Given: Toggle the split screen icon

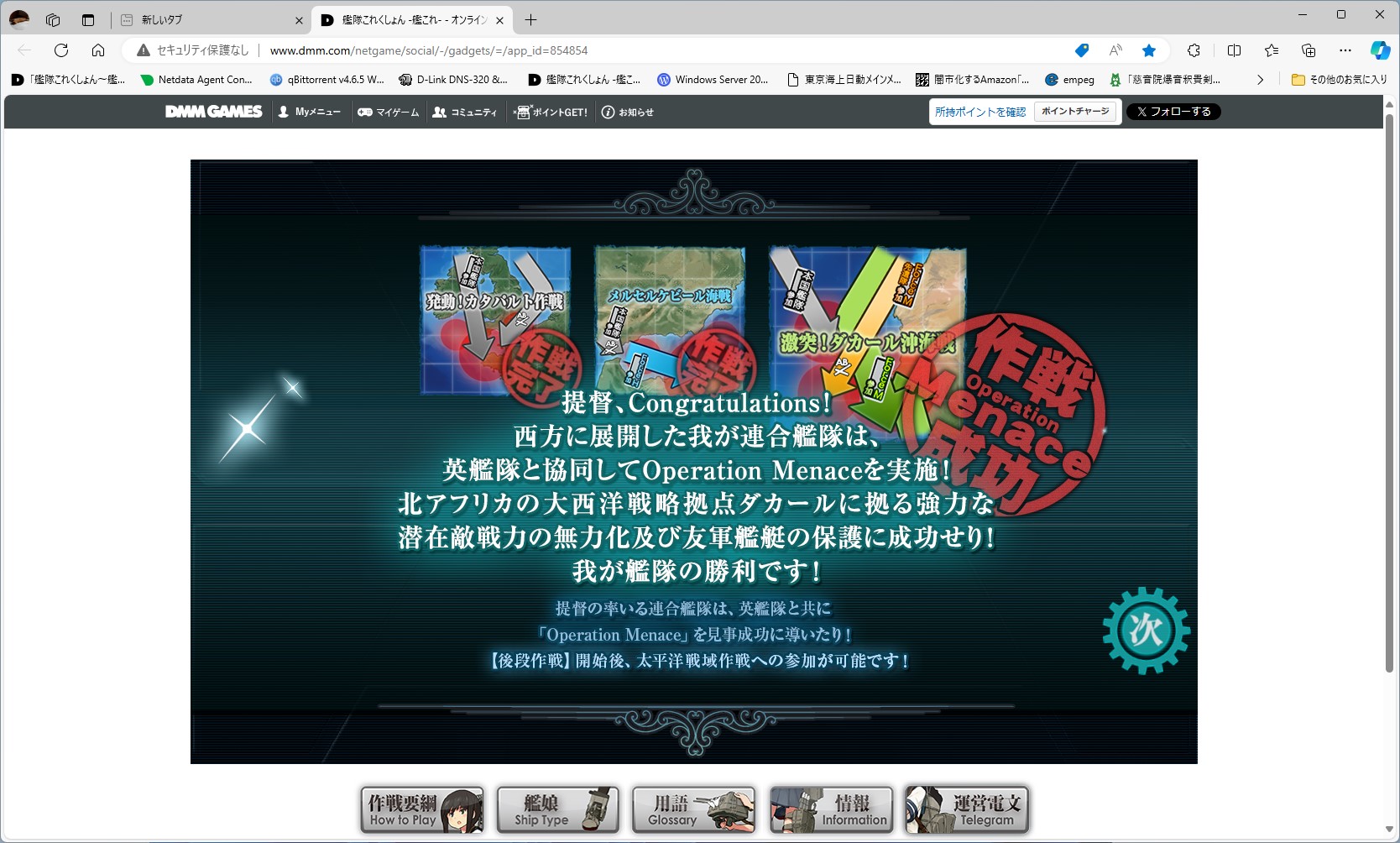Looking at the screenshot, I should (1234, 50).
